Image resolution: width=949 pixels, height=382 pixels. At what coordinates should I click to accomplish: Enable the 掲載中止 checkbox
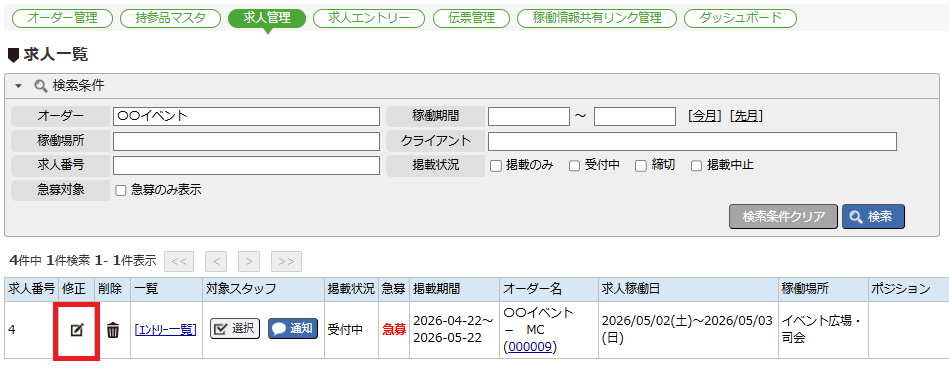697,166
